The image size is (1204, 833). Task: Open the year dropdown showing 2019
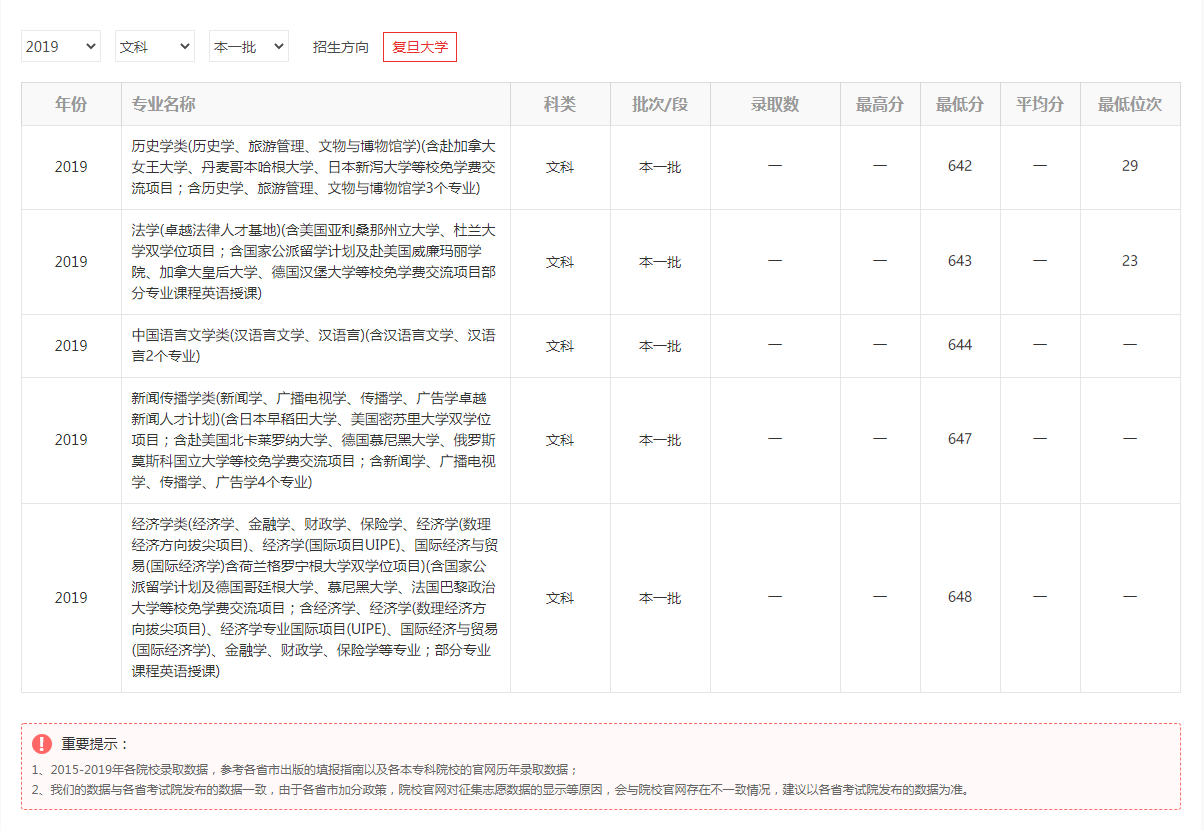click(60, 46)
